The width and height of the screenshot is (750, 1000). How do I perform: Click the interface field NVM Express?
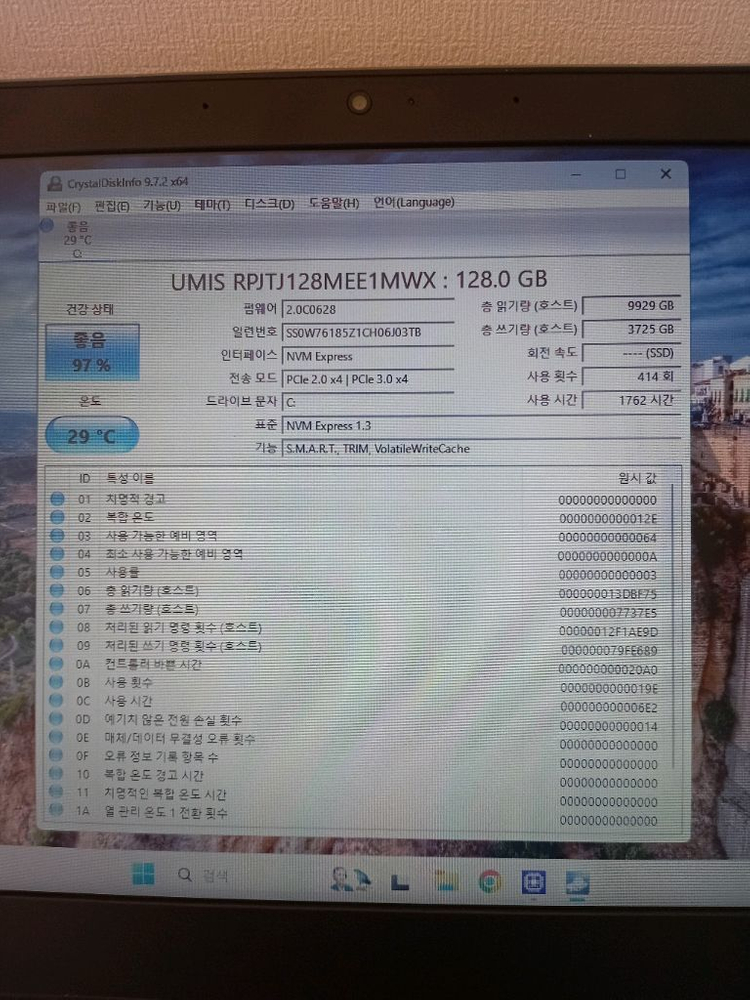[367, 356]
